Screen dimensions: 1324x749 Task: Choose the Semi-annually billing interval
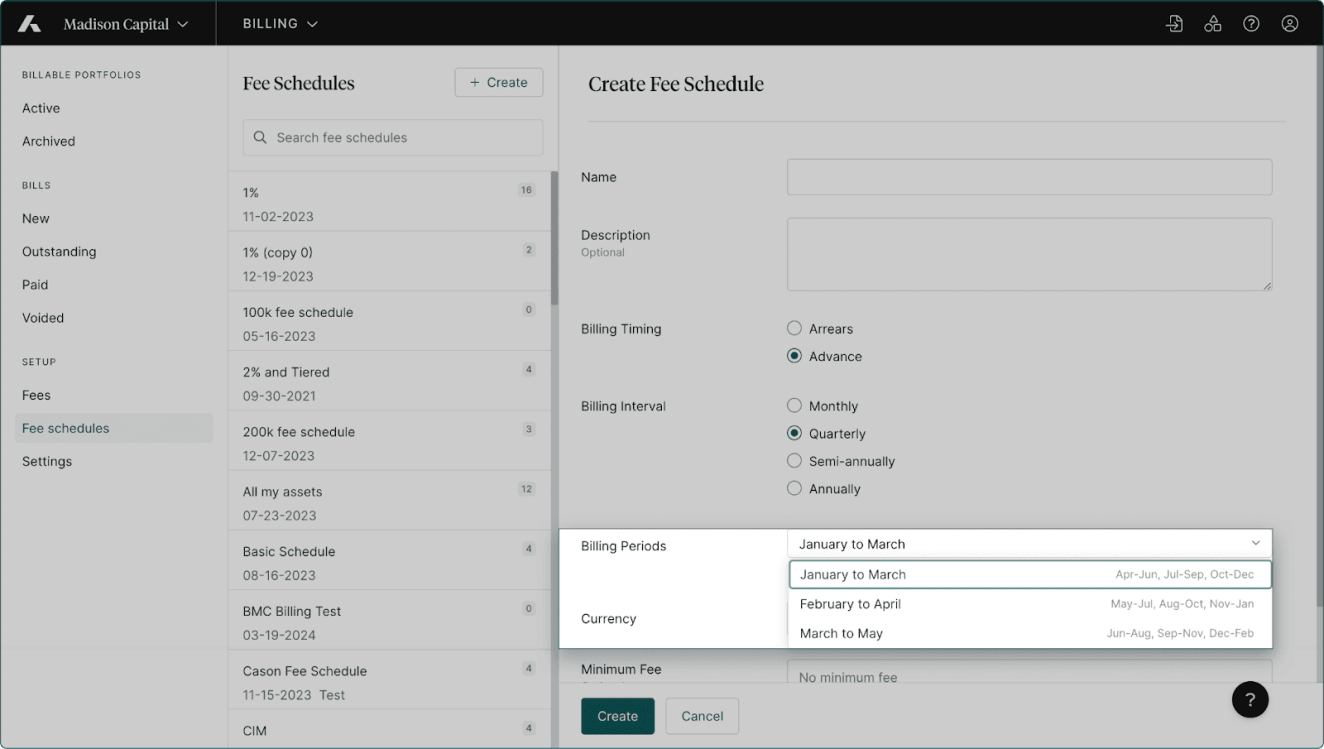794,461
